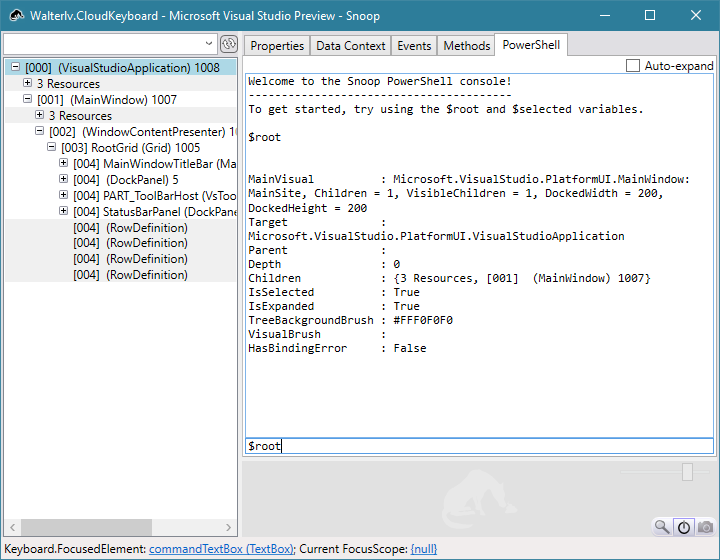720x560 pixels.
Task: Open the filter combo box dropdown
Action: [209, 44]
